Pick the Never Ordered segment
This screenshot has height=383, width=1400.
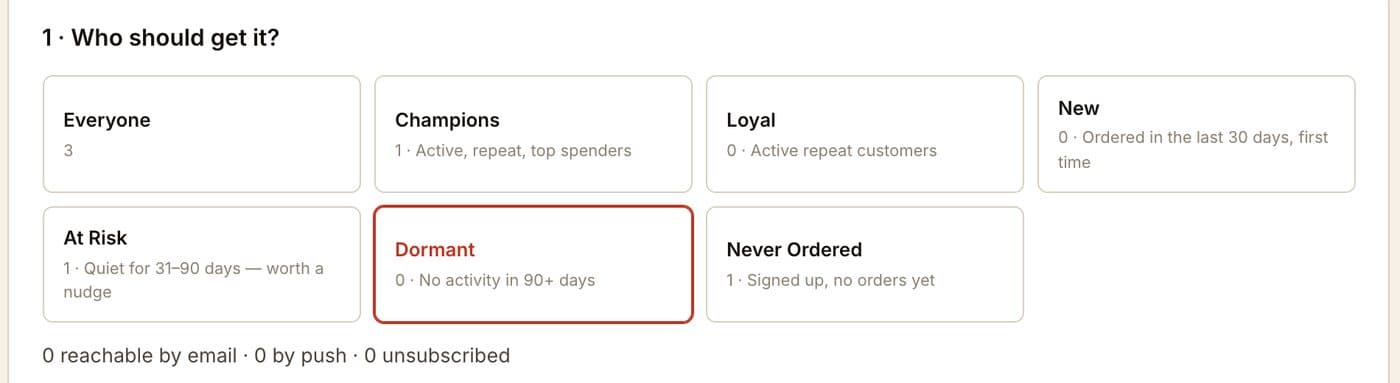(x=865, y=264)
